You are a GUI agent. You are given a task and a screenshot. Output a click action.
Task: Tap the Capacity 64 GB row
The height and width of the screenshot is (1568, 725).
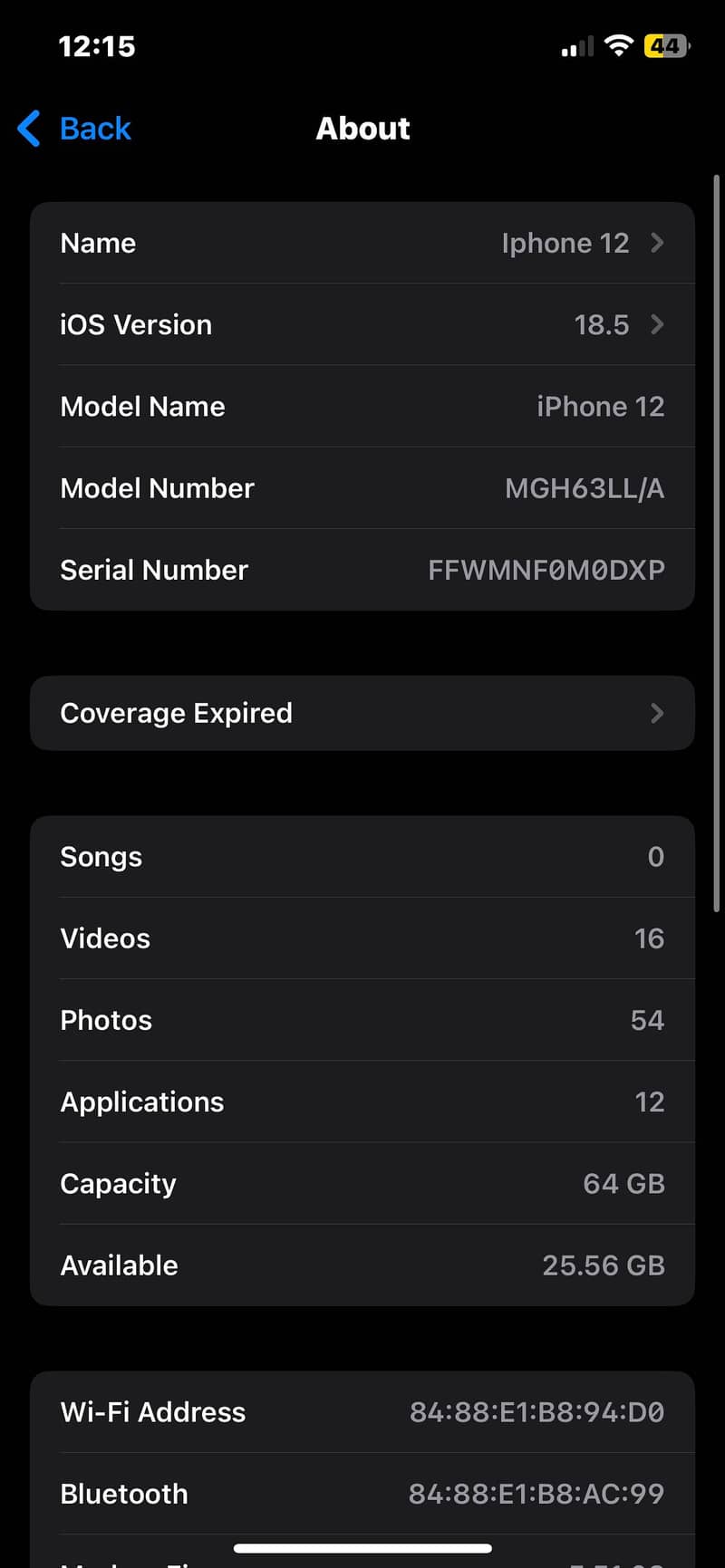[362, 1184]
